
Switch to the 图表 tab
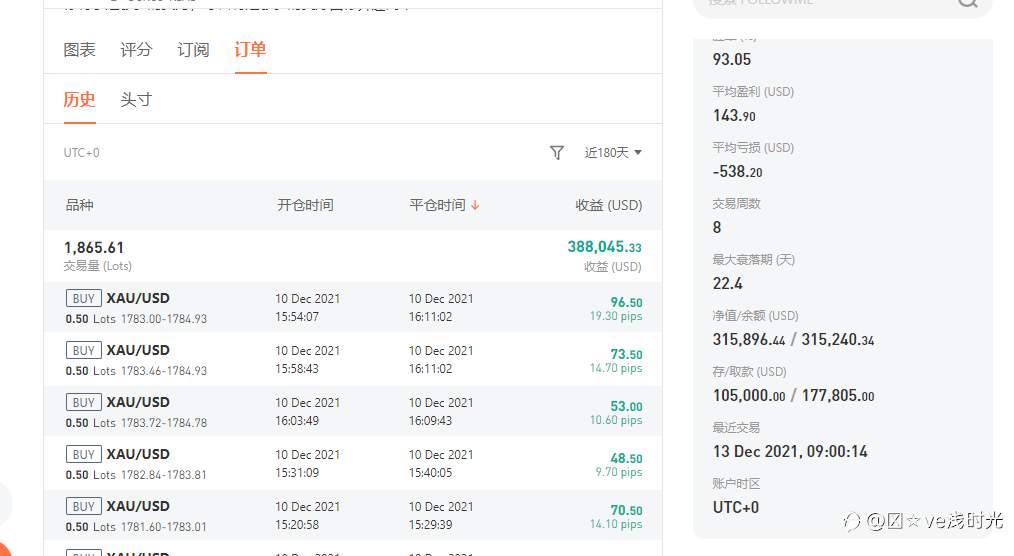pos(80,49)
